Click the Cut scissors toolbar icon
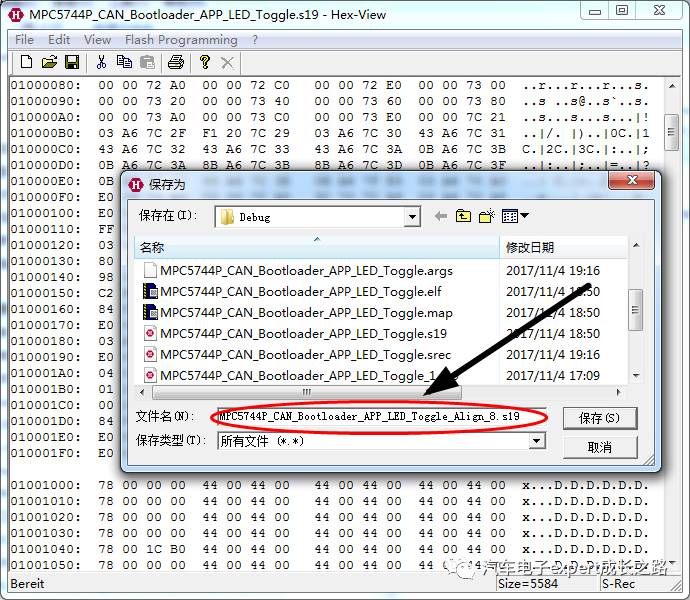Image resolution: width=690 pixels, height=600 pixels. pos(101,62)
